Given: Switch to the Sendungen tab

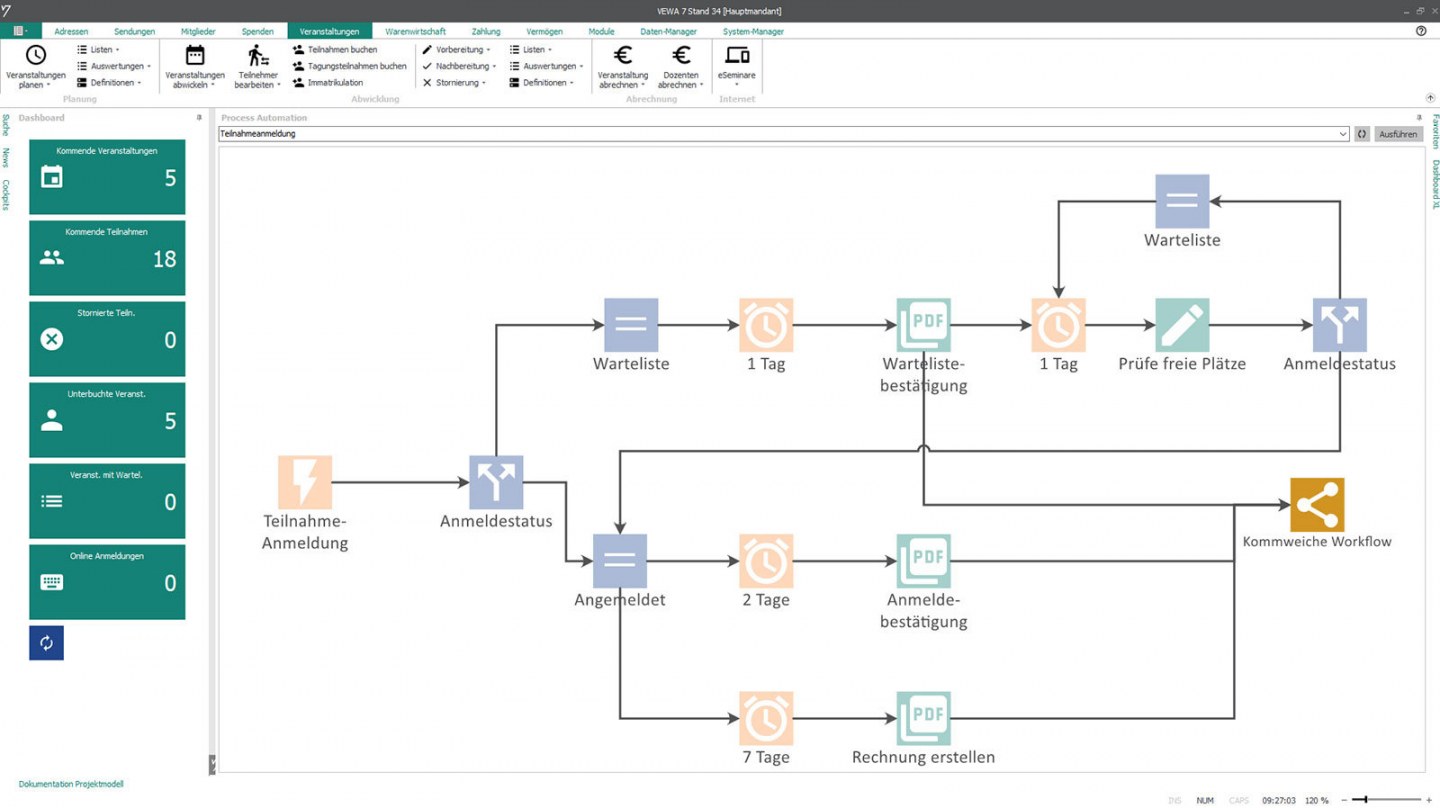Looking at the screenshot, I should coord(134,31).
